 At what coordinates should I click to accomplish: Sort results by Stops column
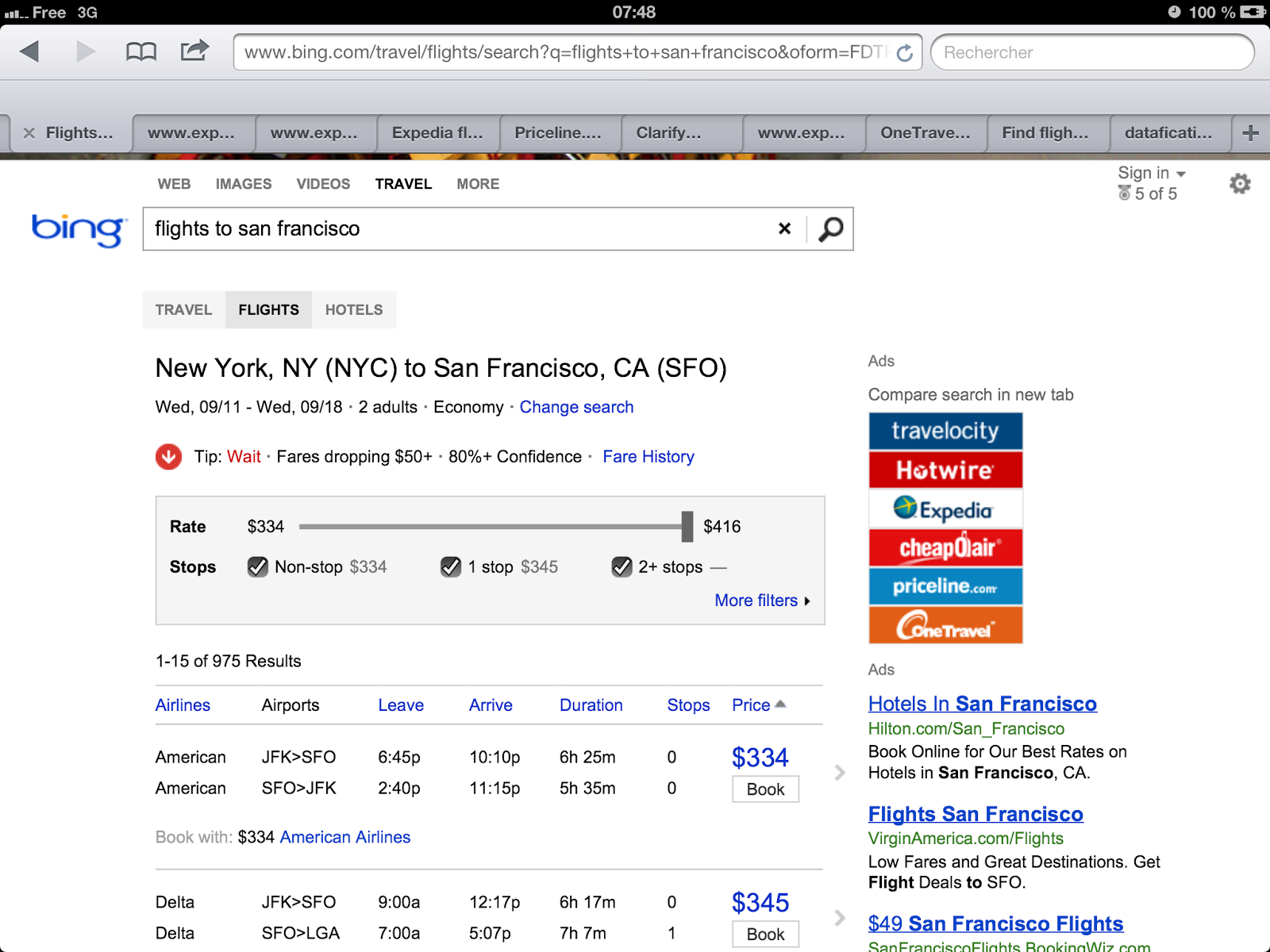[688, 705]
